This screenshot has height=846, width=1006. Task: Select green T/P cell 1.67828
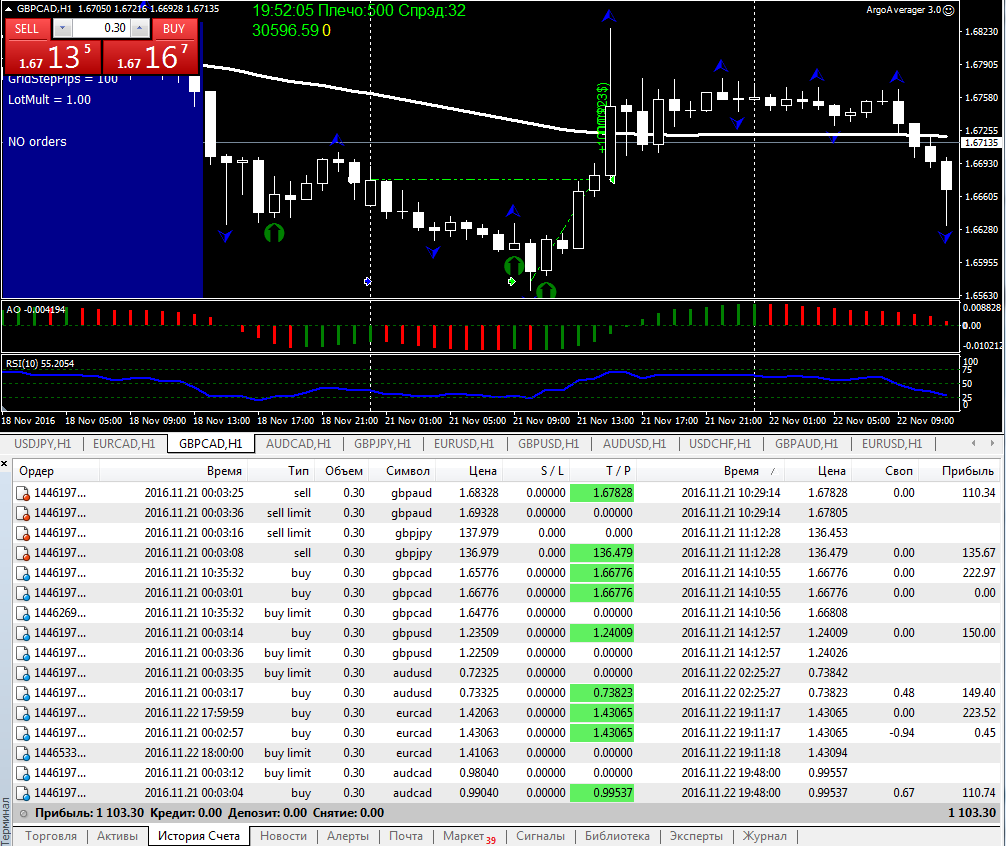(602, 493)
